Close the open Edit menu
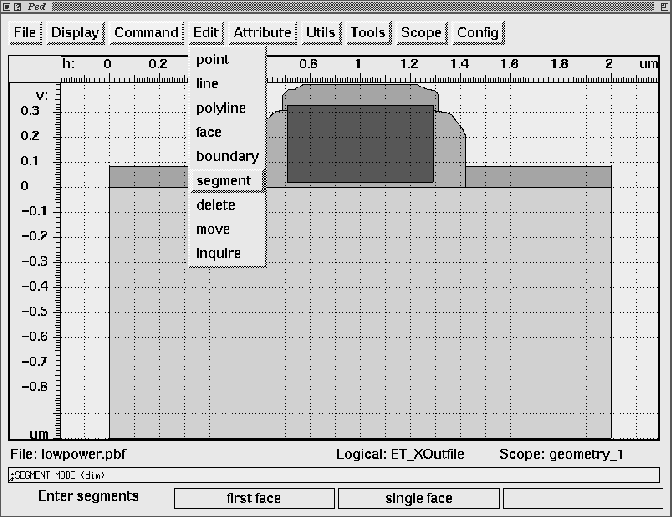 click(206, 33)
